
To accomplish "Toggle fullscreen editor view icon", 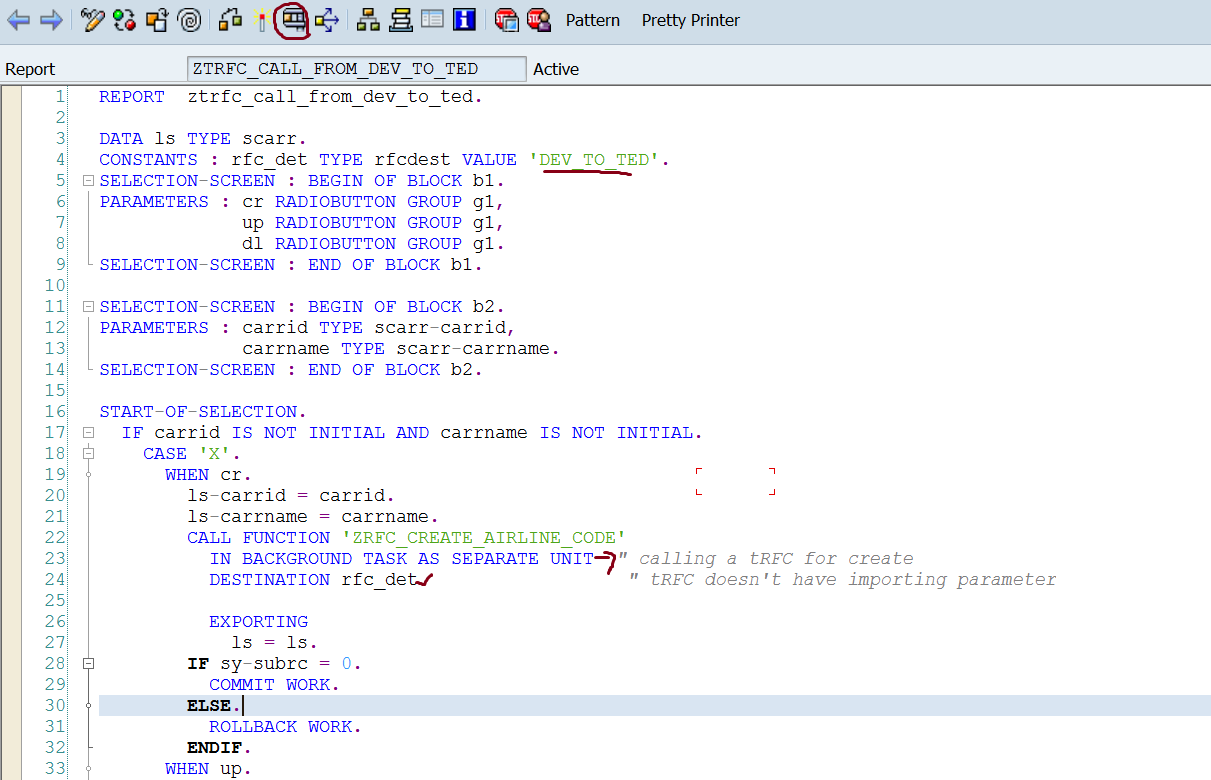I will [x=432, y=19].
